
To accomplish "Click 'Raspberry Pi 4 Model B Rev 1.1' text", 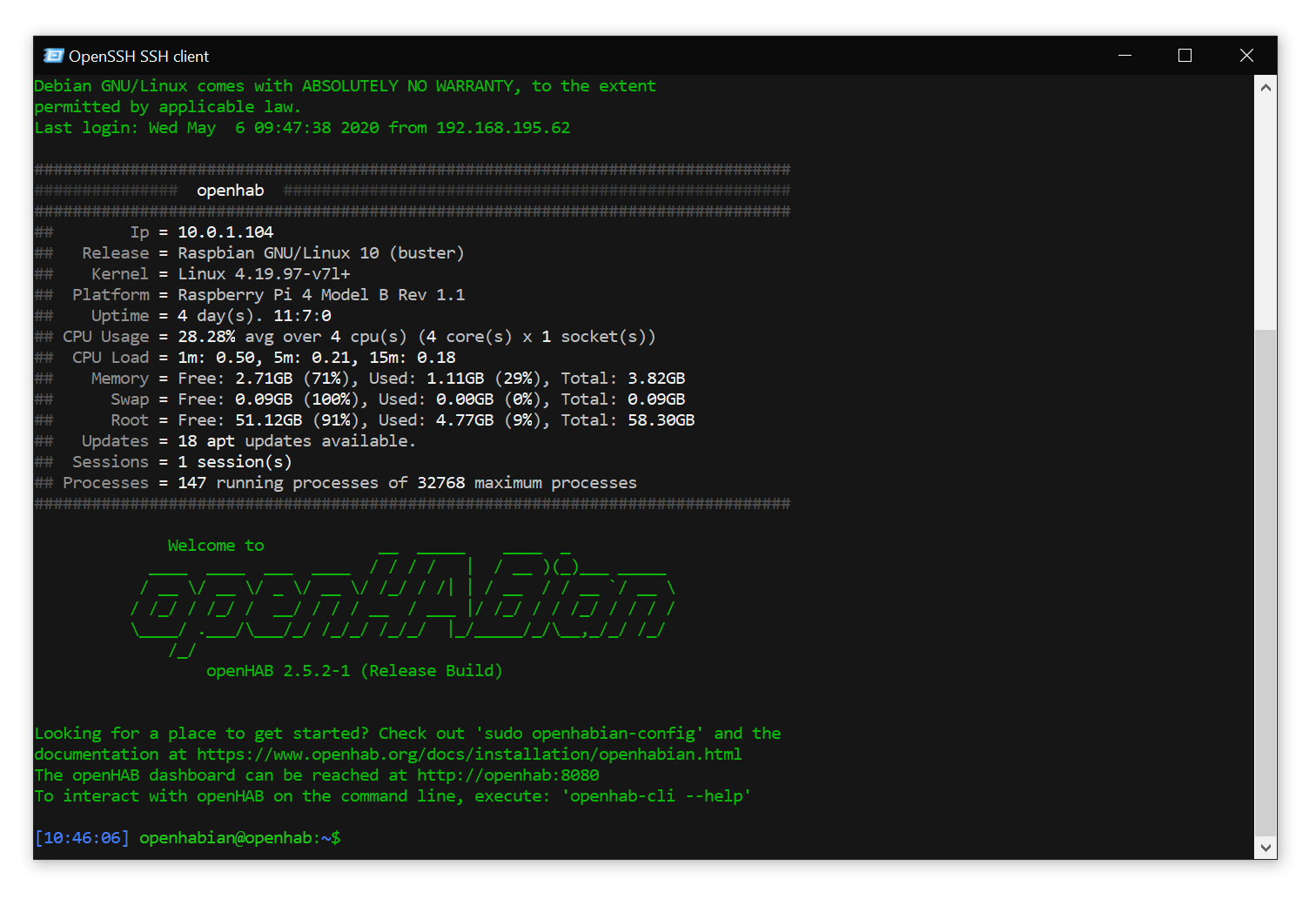I will 321,295.
